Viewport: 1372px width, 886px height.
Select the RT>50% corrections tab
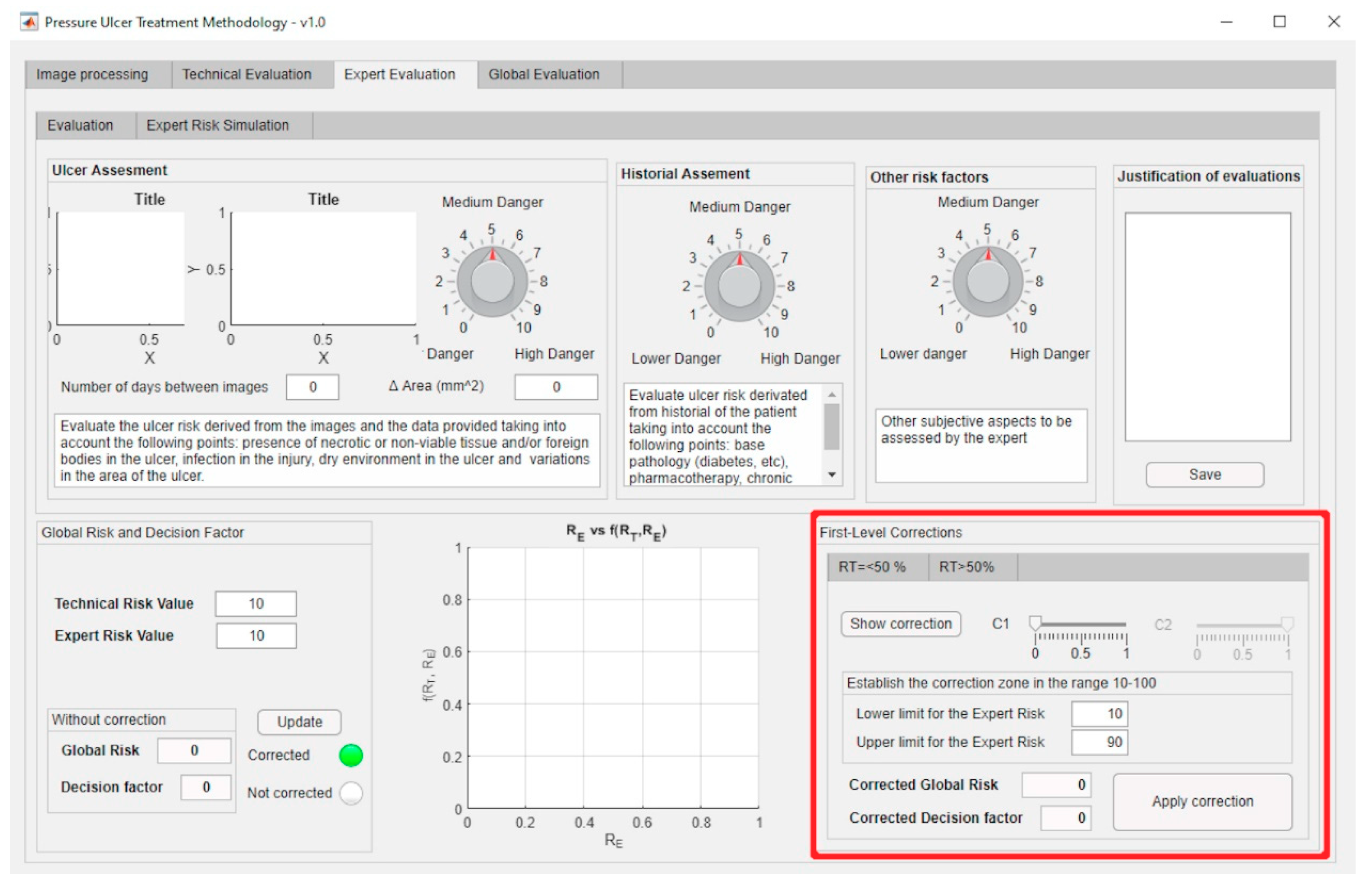pyautogui.click(x=966, y=567)
